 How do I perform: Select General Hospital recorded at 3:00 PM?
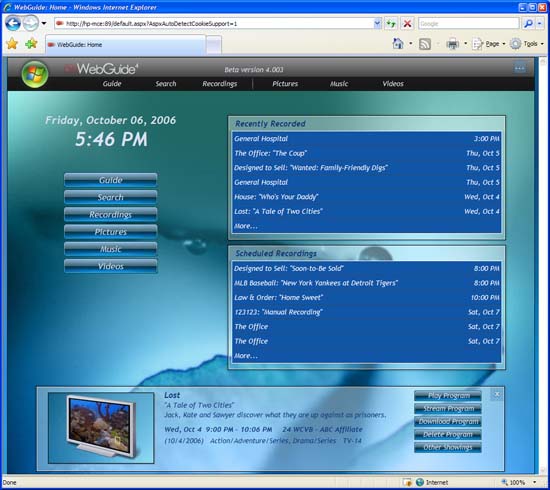point(367,139)
